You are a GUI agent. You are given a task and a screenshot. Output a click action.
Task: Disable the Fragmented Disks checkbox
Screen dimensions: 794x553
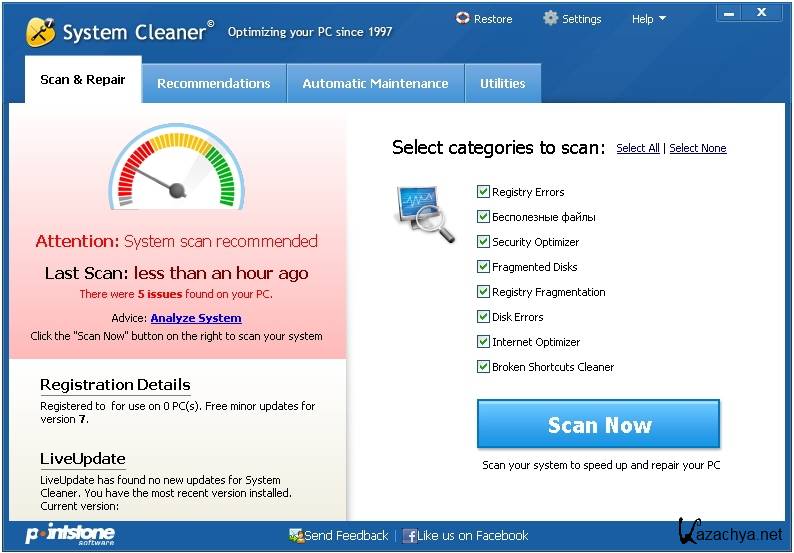(483, 267)
